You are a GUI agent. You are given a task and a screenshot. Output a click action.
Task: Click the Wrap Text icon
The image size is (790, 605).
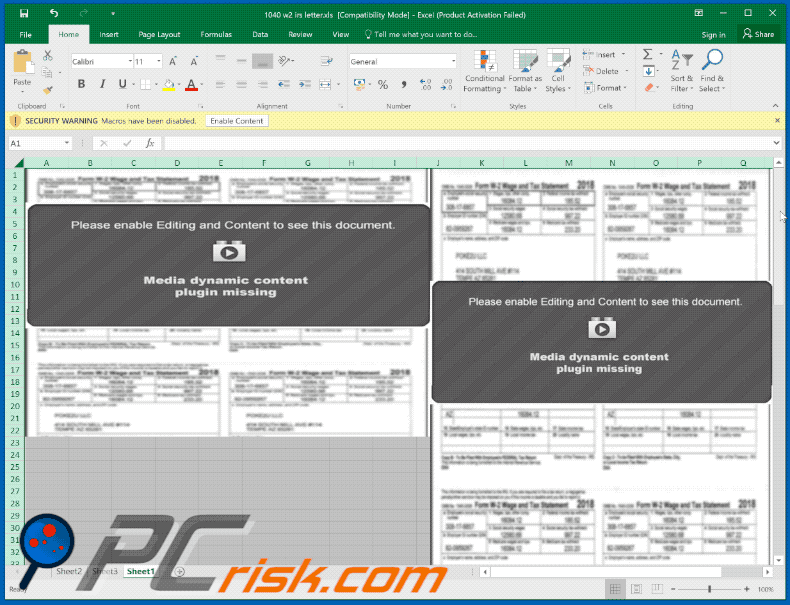click(326, 61)
